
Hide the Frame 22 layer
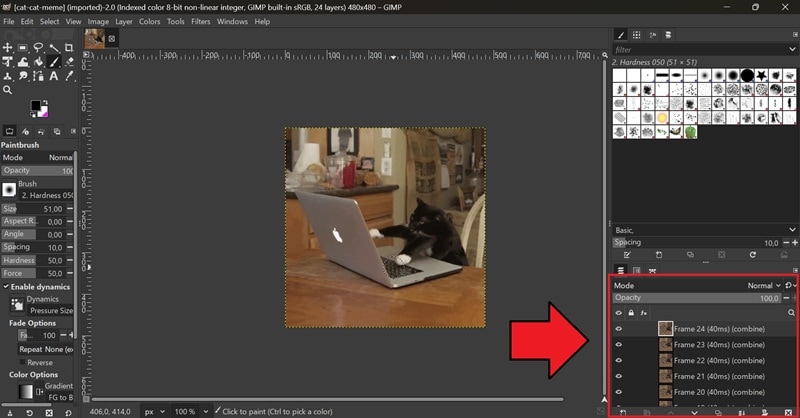pyautogui.click(x=619, y=360)
